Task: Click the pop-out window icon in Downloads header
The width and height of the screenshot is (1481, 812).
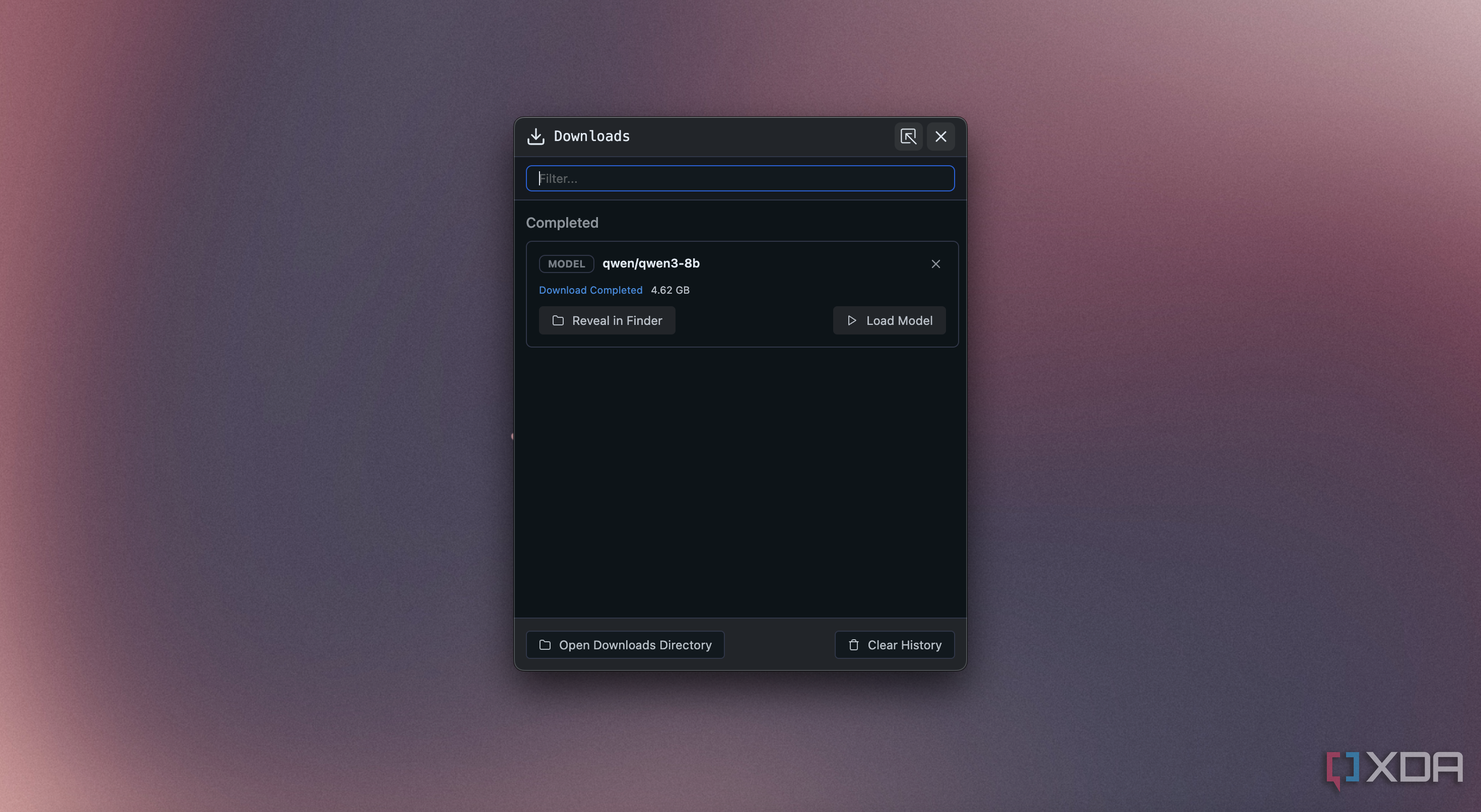Action: pos(908,137)
